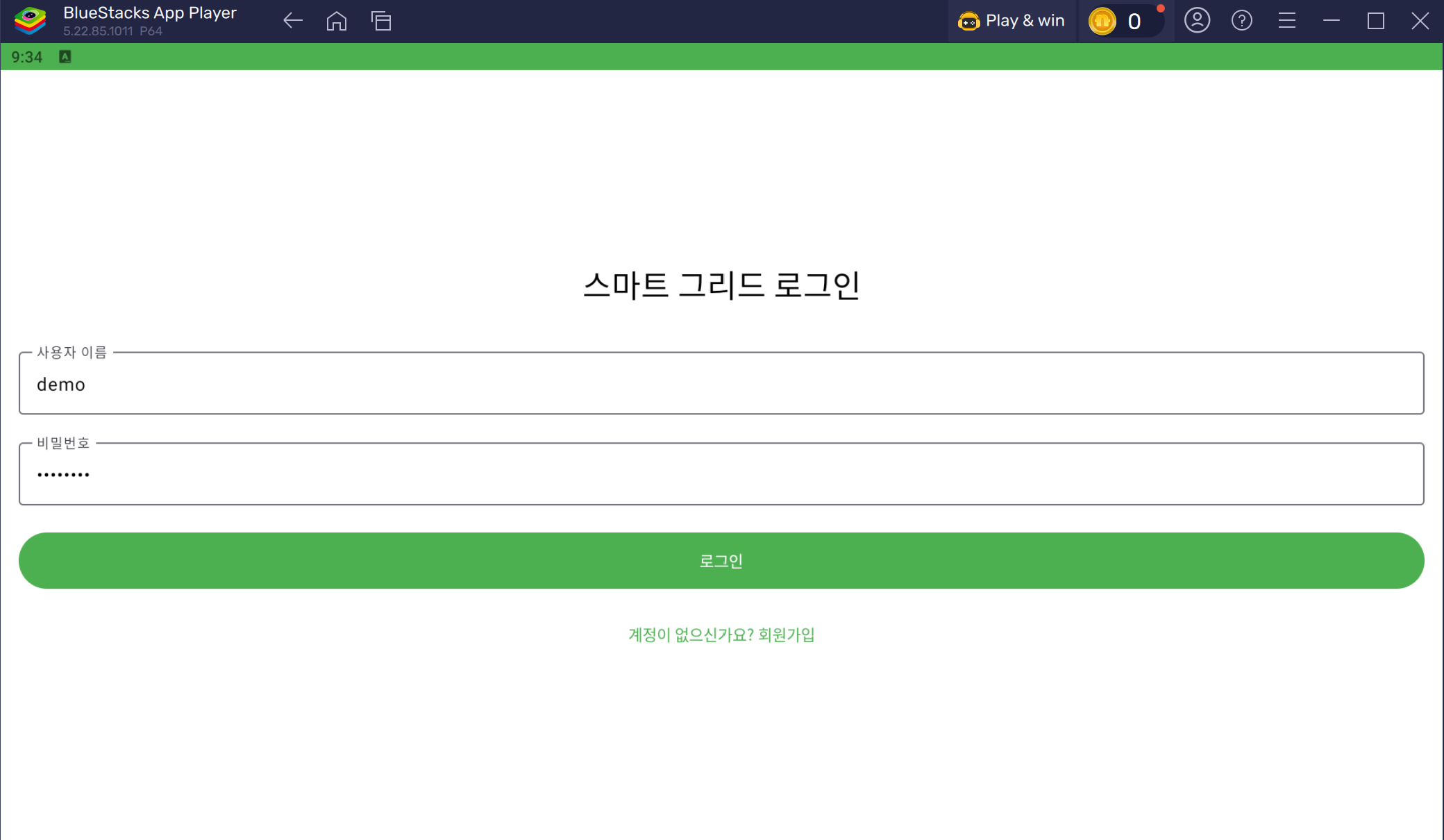
Task: Open the Play & win panel
Action: point(1011,21)
